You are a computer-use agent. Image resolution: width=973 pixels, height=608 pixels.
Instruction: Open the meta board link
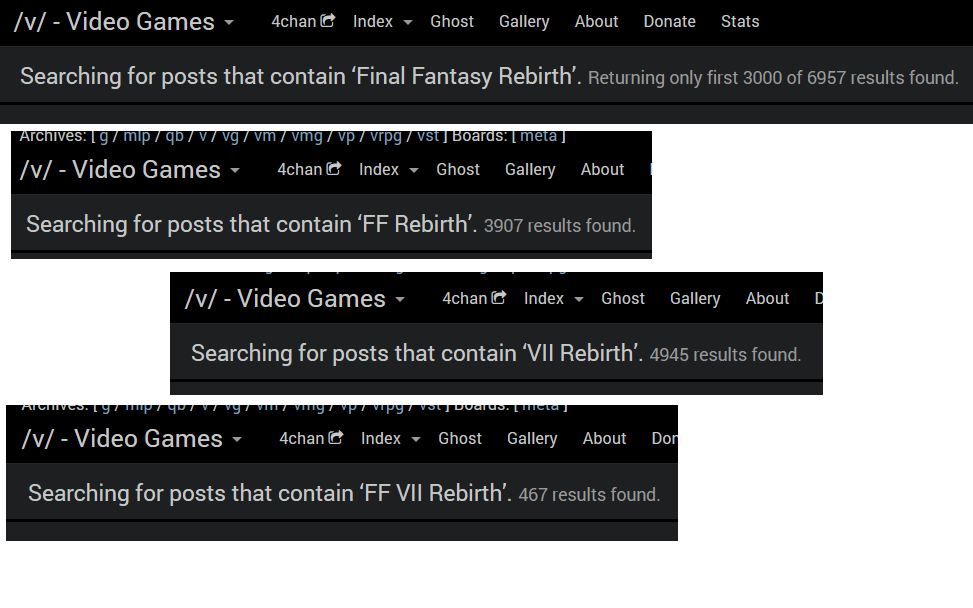pos(539,136)
